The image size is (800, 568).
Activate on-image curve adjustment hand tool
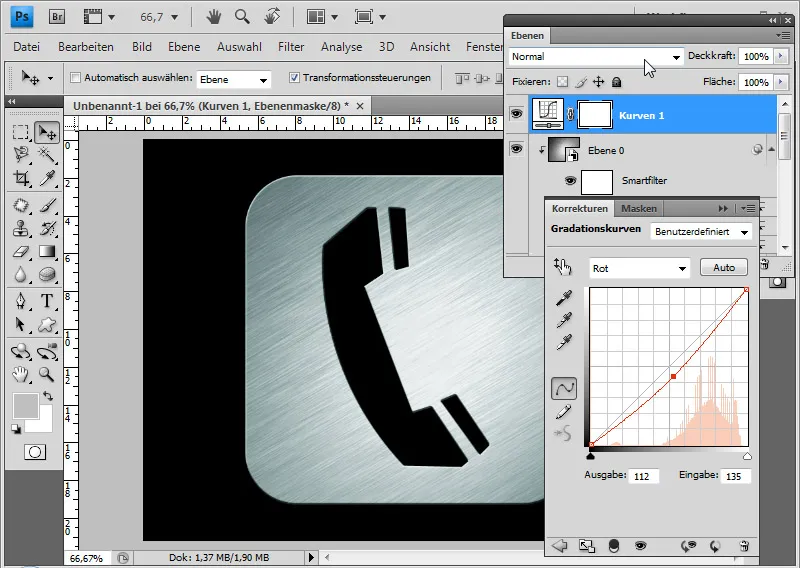coord(562,266)
